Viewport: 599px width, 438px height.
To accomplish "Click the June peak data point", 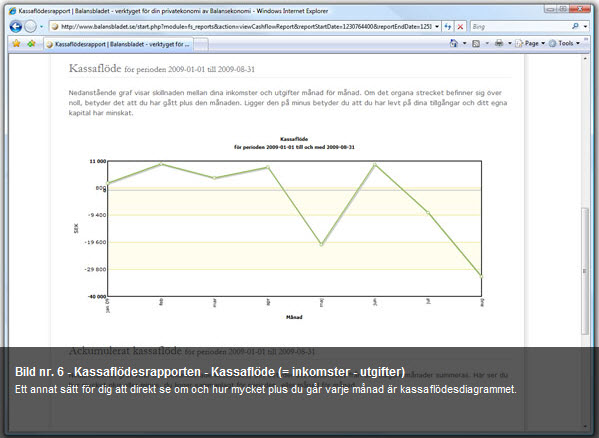I will [x=375, y=165].
